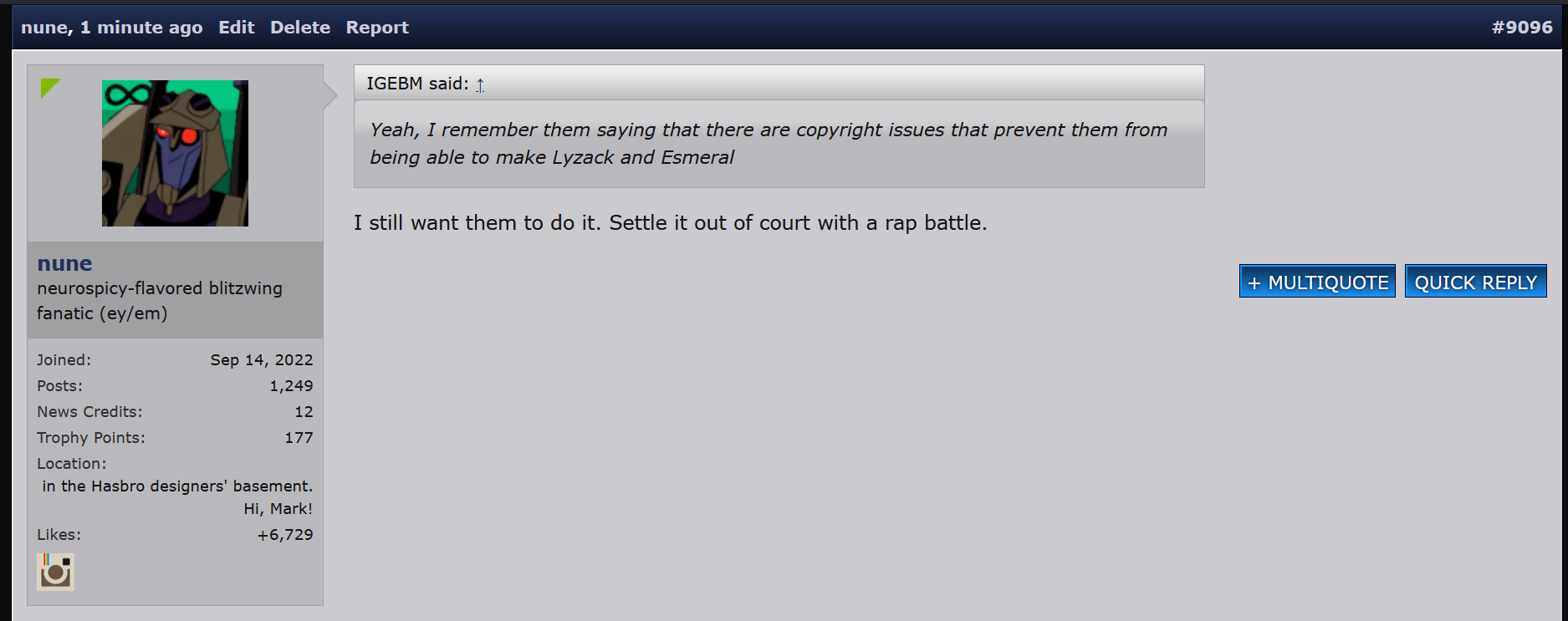Toggle the + MULTIQUOTE button
The image size is (1568, 621).
pos(1317,282)
